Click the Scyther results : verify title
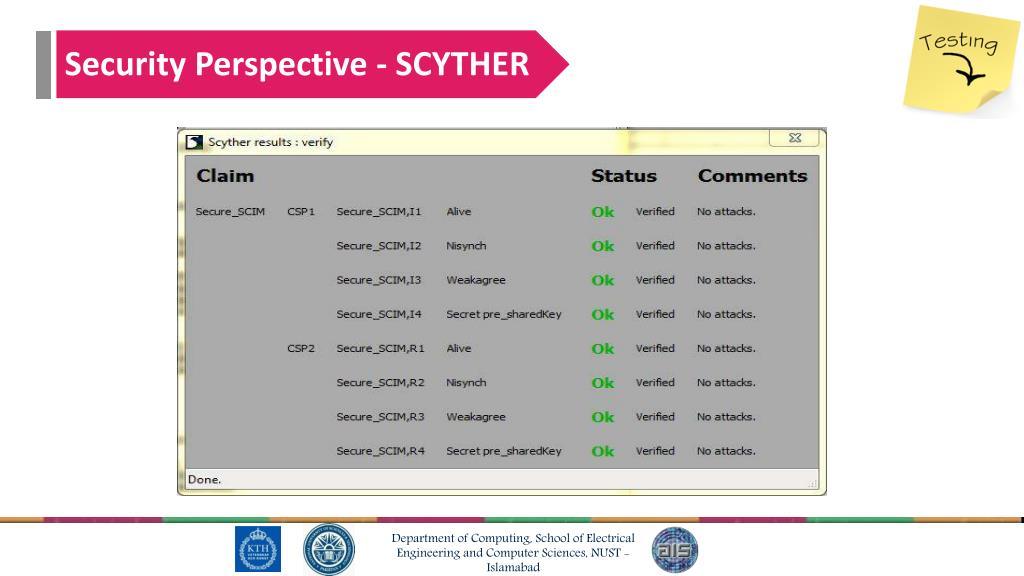This screenshot has height=576, width=1024. tap(270, 142)
